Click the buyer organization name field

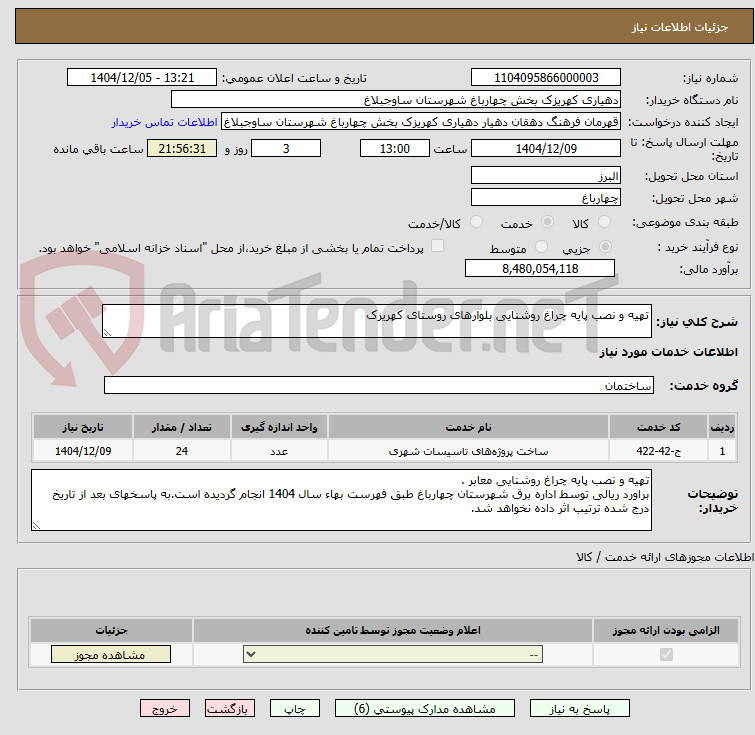[x=396, y=100]
